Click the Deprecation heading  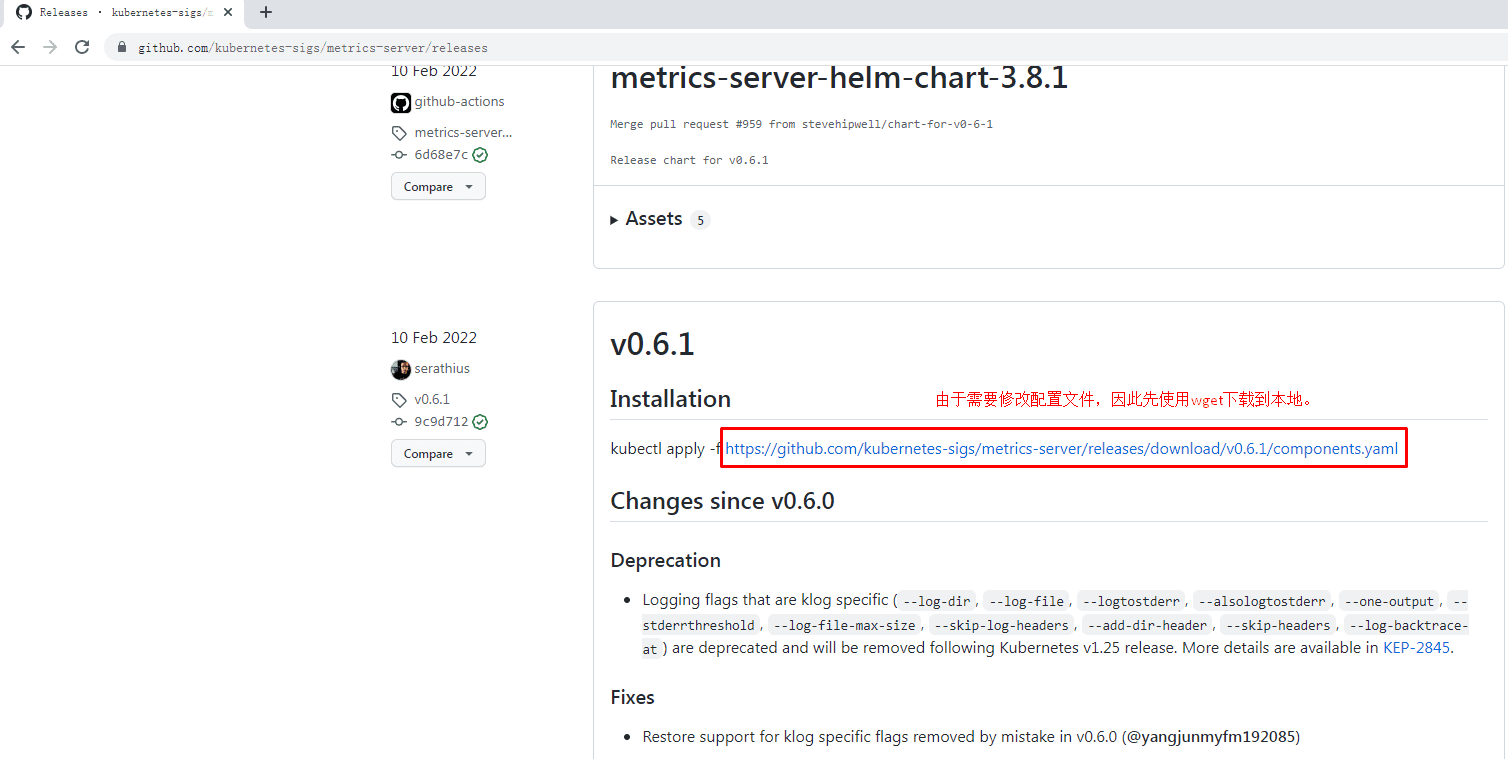point(665,560)
